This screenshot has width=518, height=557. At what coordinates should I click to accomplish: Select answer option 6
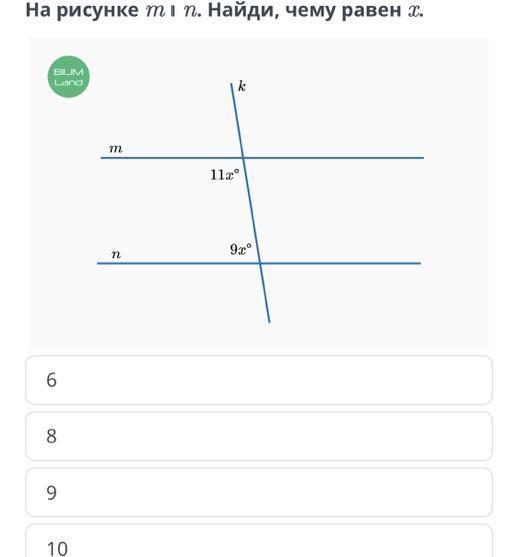(259, 380)
